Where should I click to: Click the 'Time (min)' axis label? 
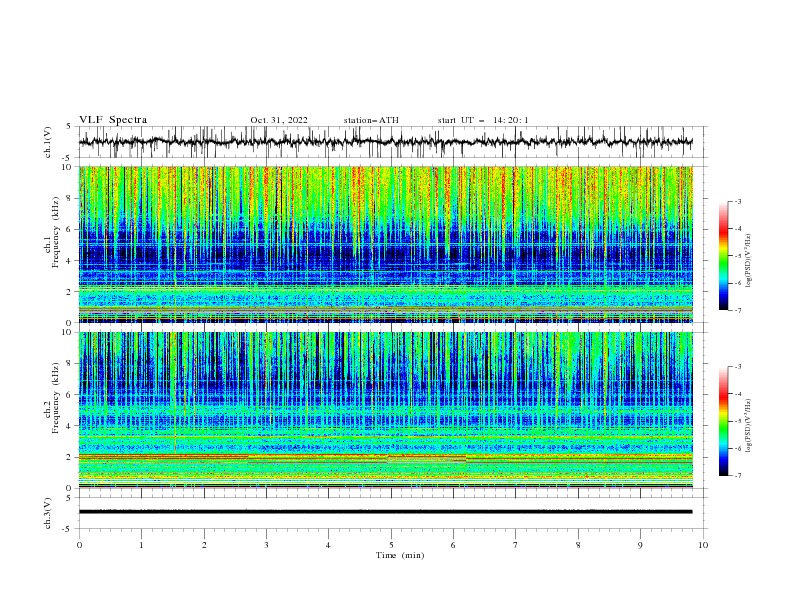400,555
